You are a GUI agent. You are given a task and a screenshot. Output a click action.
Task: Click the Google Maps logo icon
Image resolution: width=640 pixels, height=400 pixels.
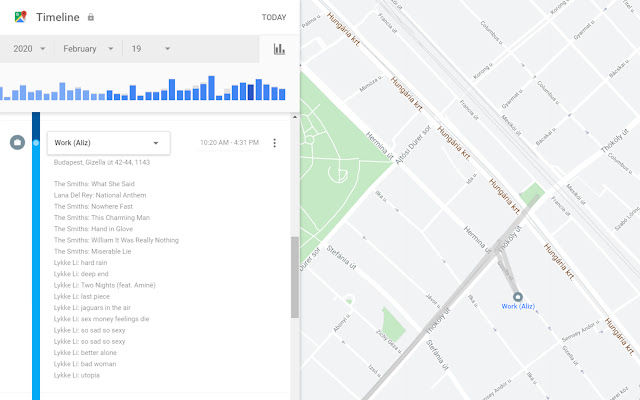tap(20, 17)
